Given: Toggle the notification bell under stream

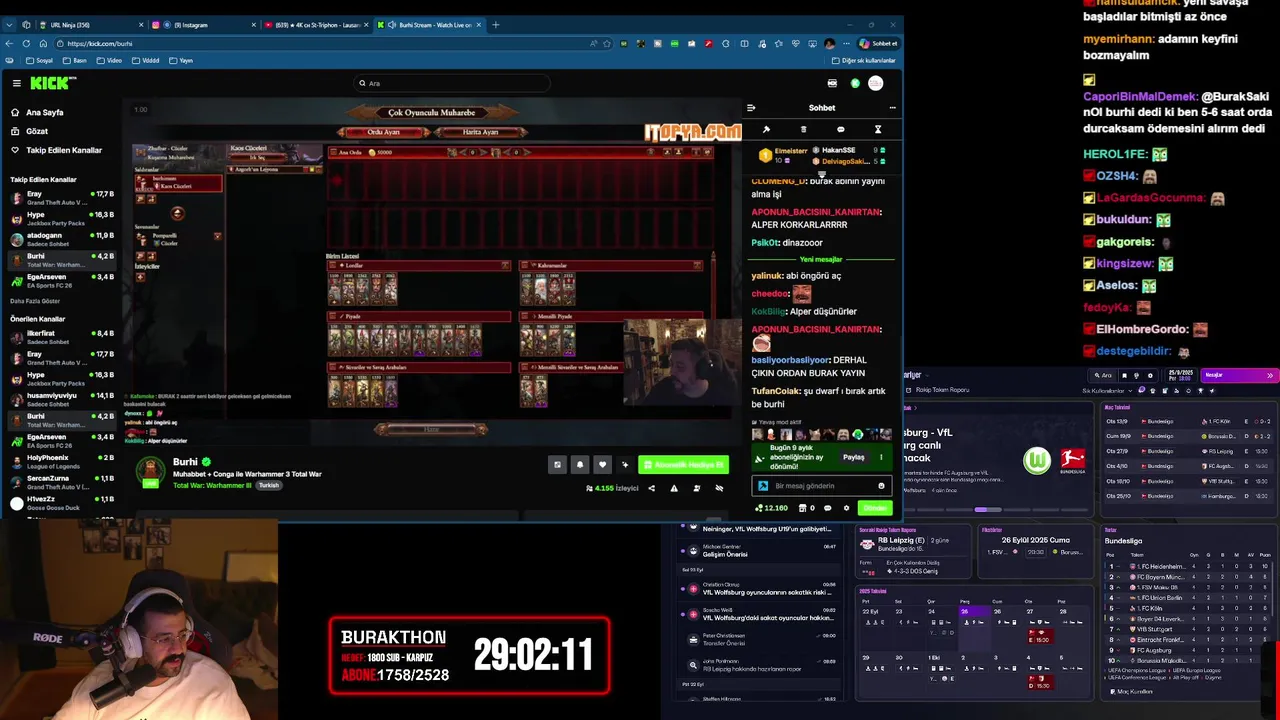Looking at the screenshot, I should coord(579,465).
